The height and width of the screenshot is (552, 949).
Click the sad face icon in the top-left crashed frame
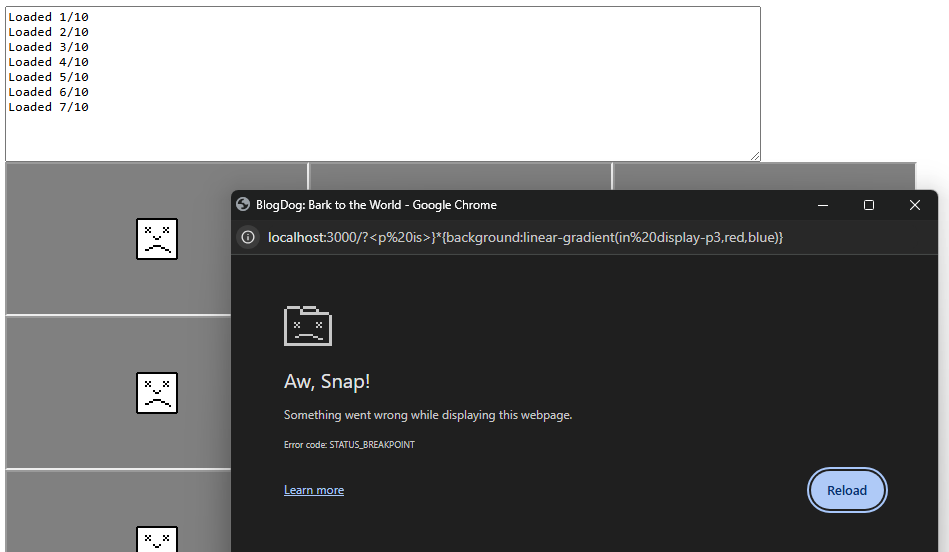157,239
